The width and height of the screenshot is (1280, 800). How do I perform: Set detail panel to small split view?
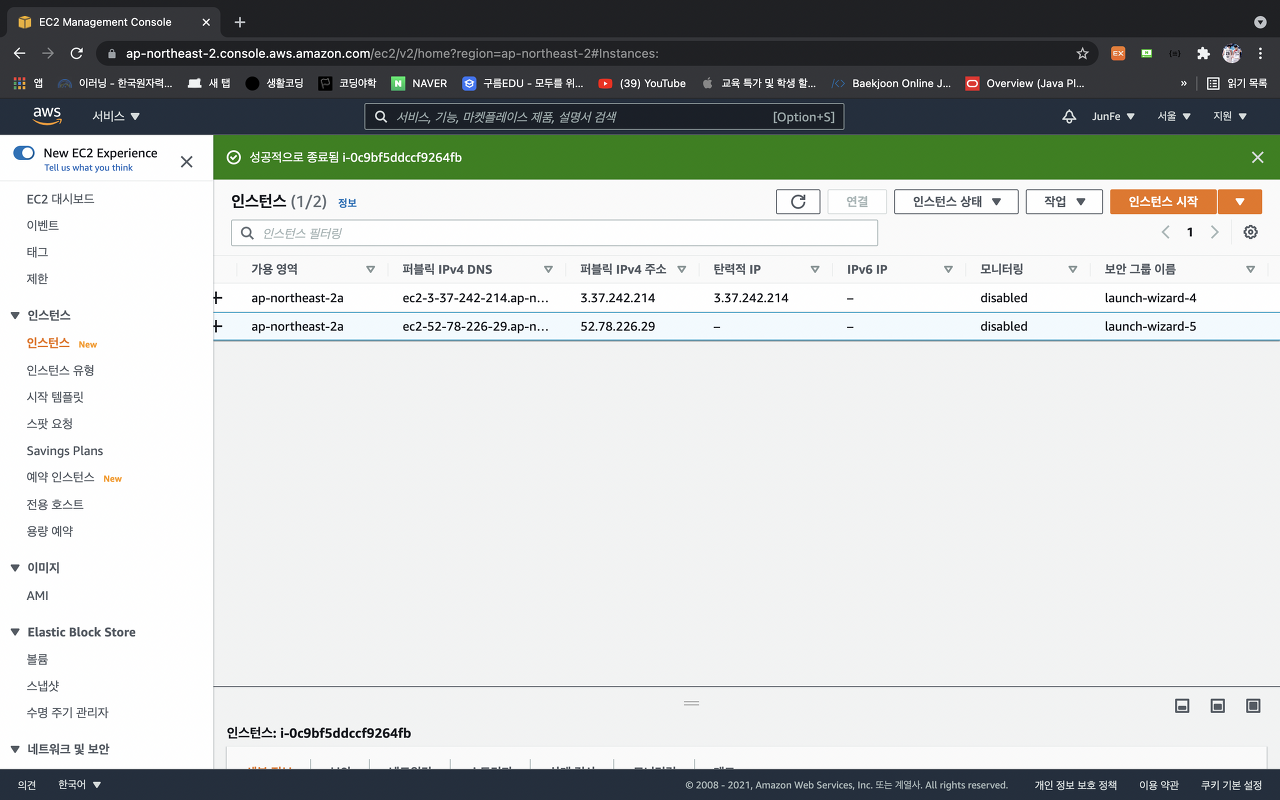coord(1182,706)
